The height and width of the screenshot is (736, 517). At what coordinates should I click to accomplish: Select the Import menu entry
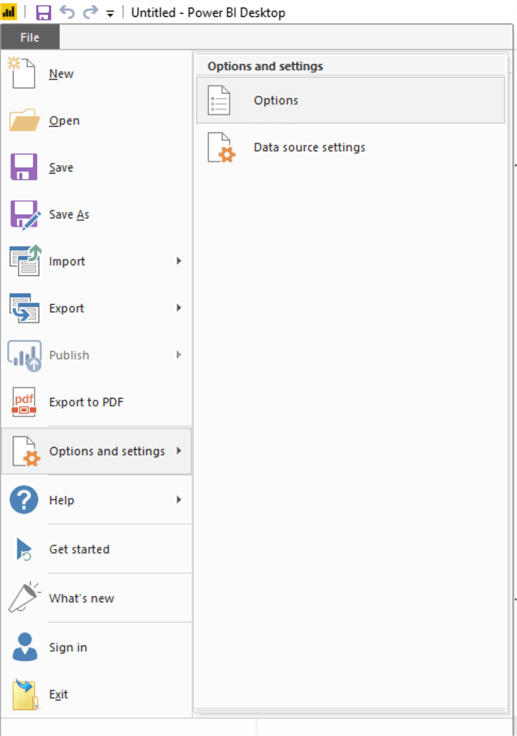coord(96,261)
